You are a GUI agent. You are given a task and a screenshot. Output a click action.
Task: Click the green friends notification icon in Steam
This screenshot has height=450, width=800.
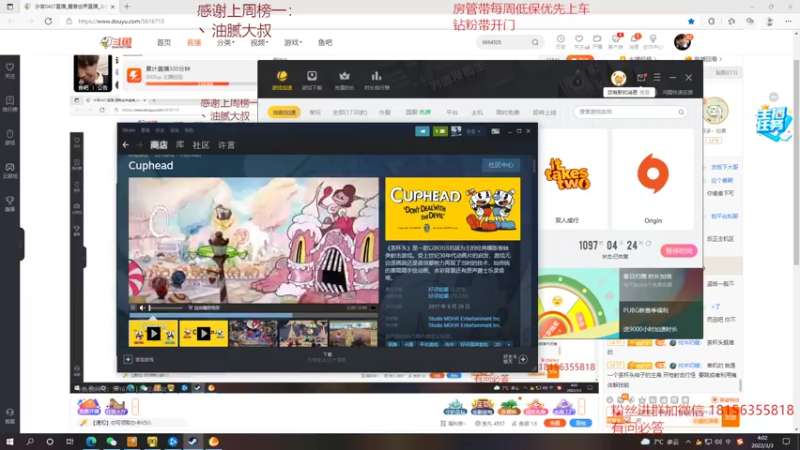coord(440,131)
